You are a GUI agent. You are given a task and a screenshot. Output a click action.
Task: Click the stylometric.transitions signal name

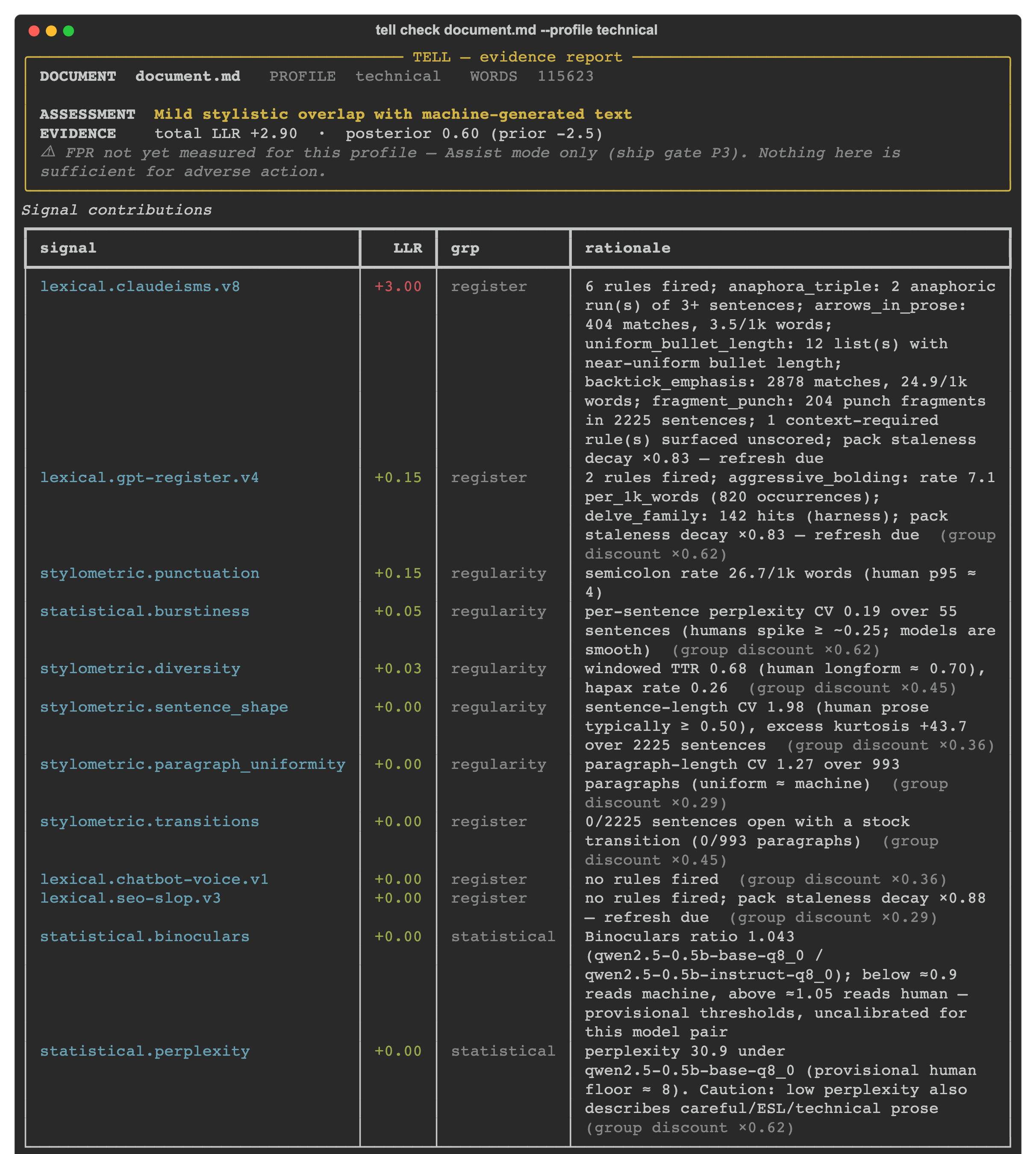pos(149,821)
